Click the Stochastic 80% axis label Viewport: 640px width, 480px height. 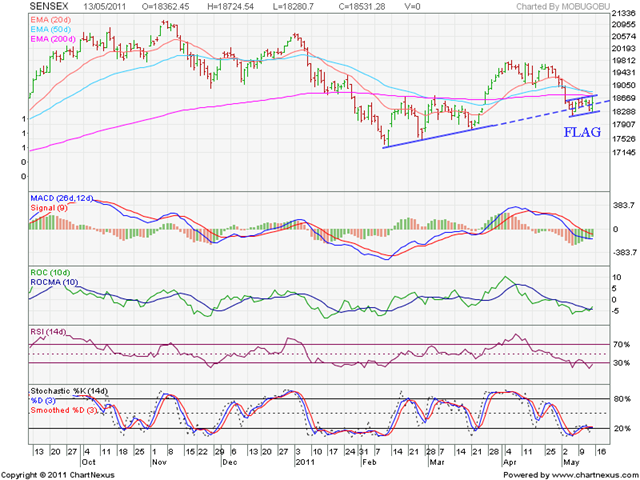coord(621,399)
